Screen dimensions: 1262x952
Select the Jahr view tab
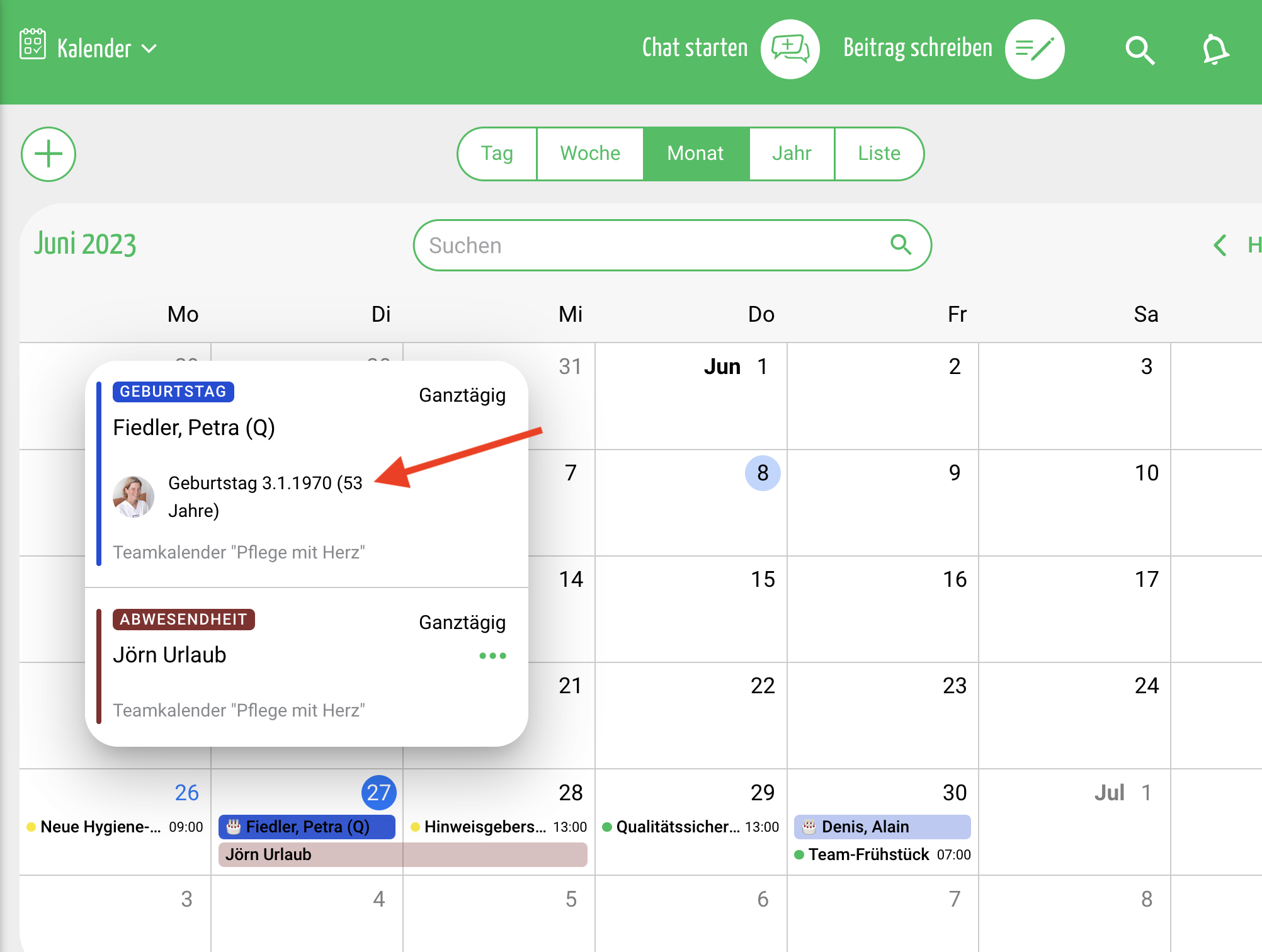coord(792,154)
